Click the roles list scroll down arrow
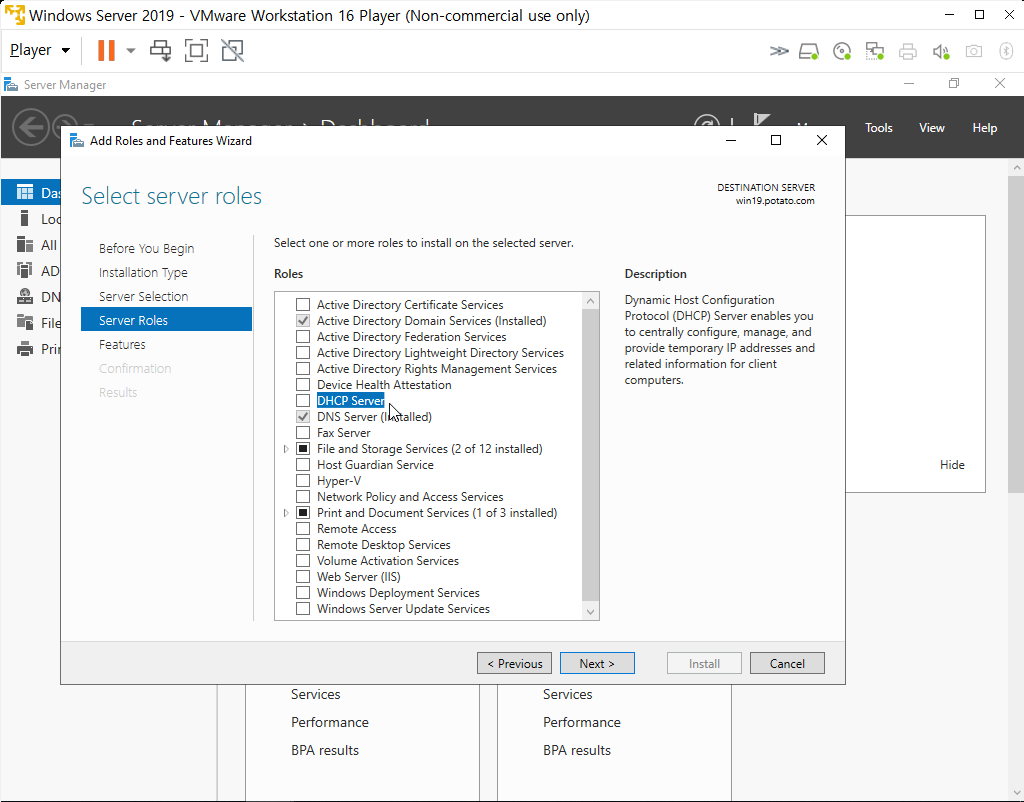 (x=590, y=612)
